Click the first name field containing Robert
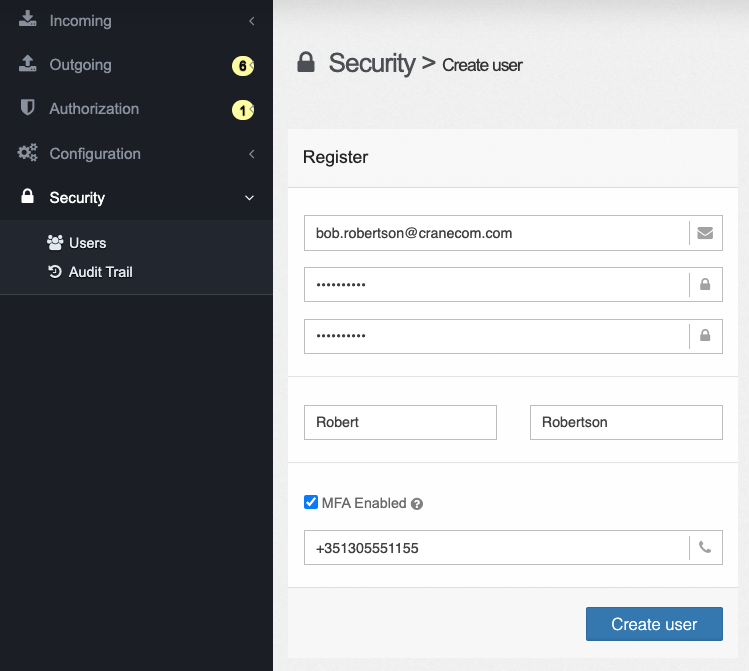Viewport: 749px width, 671px height. pyautogui.click(x=400, y=422)
